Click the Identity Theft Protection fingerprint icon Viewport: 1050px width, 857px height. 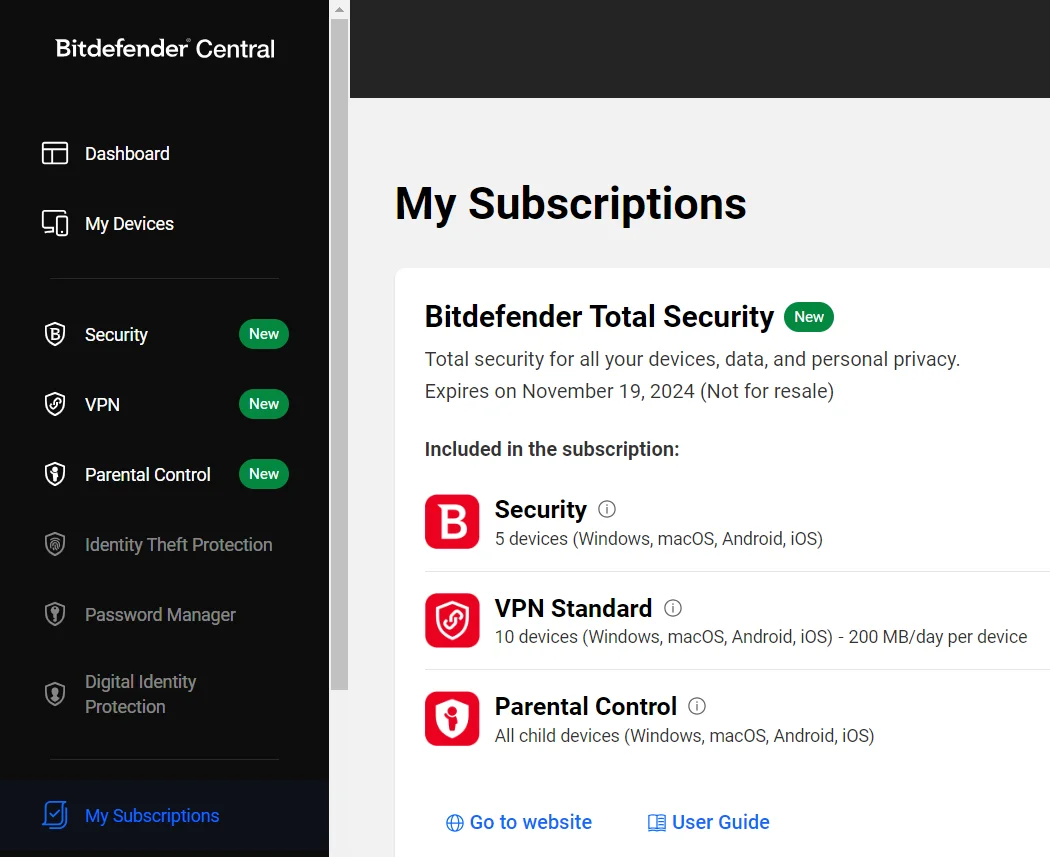tap(55, 544)
